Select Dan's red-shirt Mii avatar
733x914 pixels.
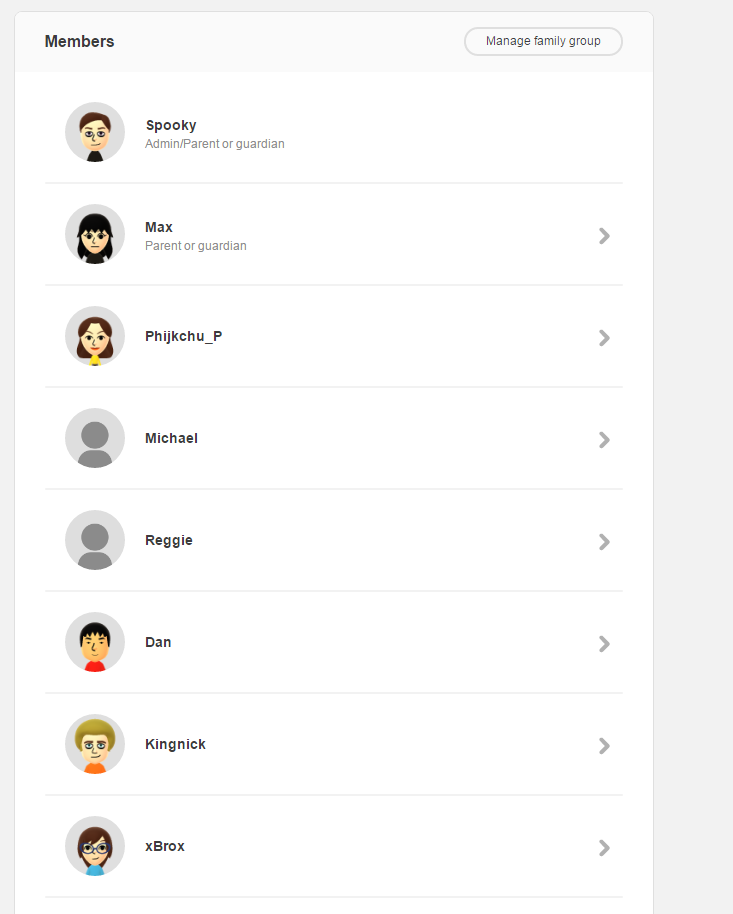tap(95, 642)
